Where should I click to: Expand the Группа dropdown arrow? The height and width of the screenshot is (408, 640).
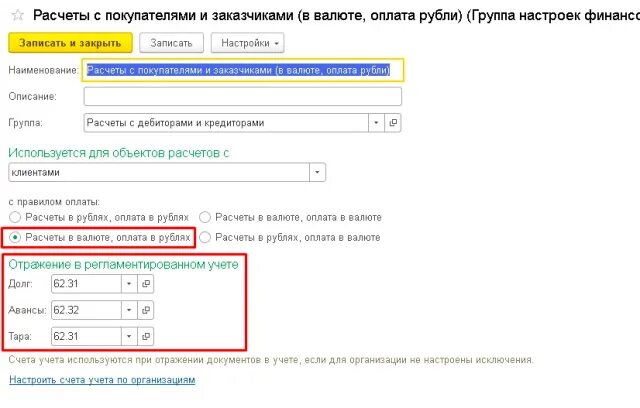(376, 123)
